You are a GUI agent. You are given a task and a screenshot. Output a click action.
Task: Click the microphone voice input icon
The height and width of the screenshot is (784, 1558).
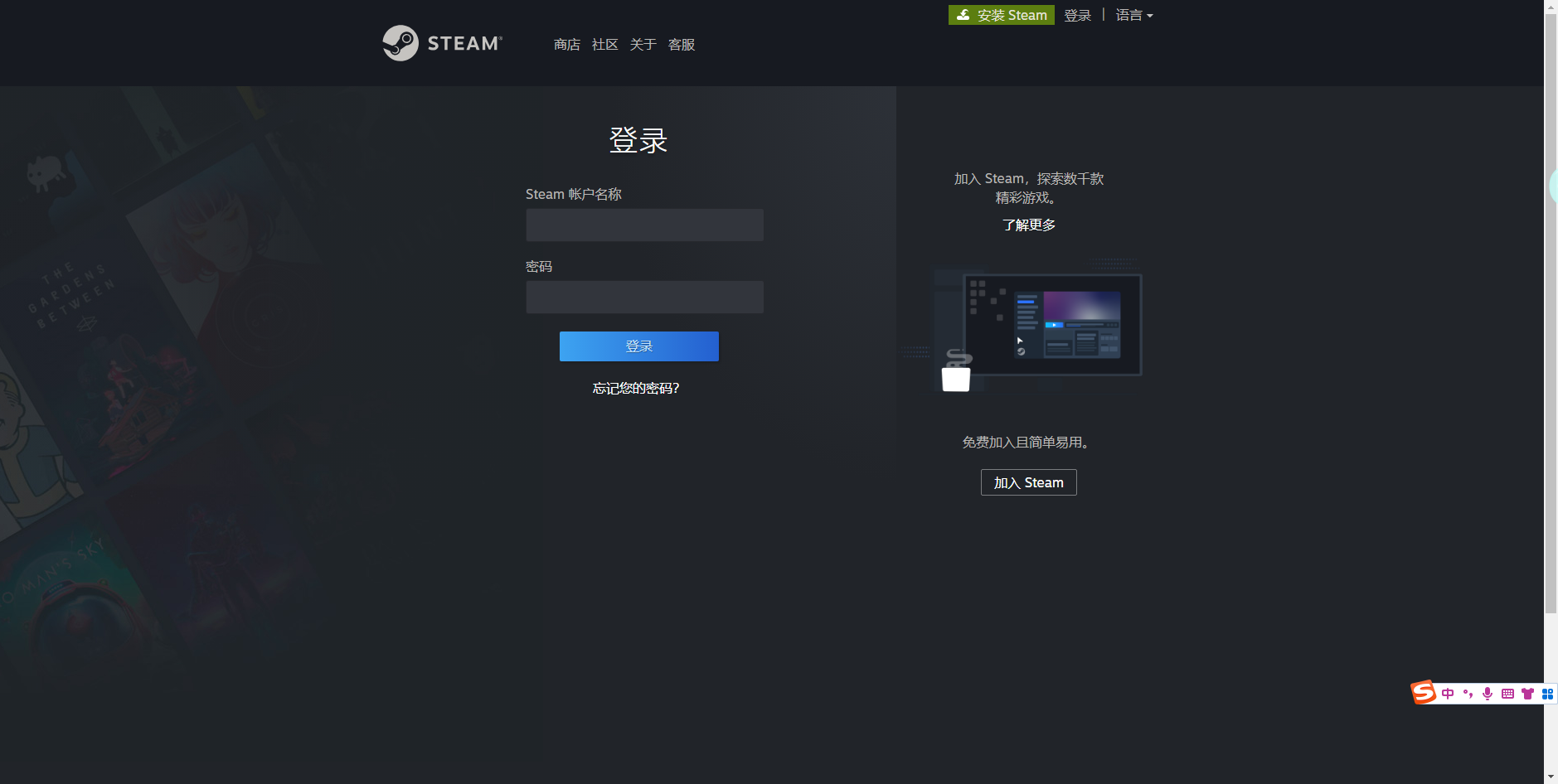(x=1488, y=694)
